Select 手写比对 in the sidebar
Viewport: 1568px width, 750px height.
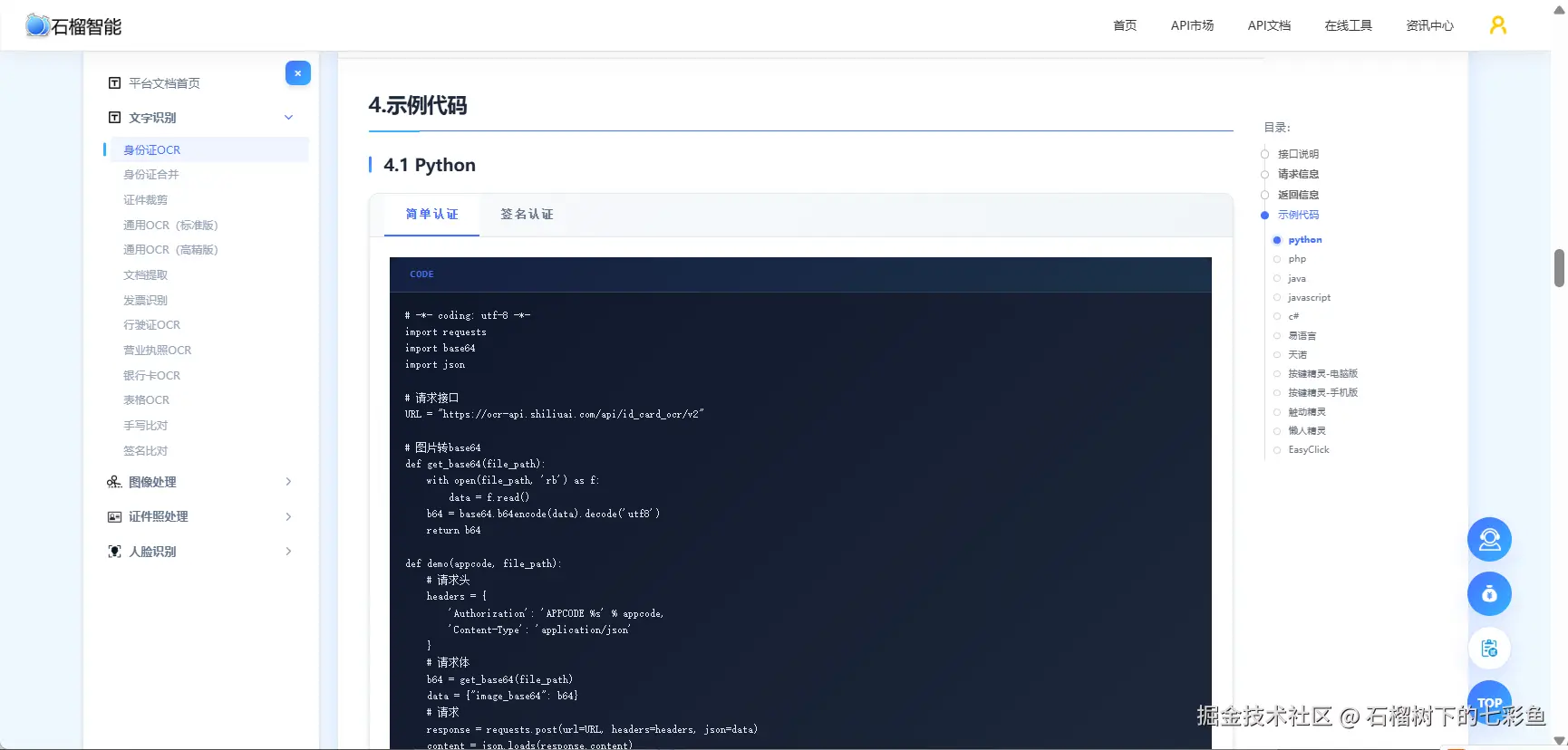tap(145, 426)
